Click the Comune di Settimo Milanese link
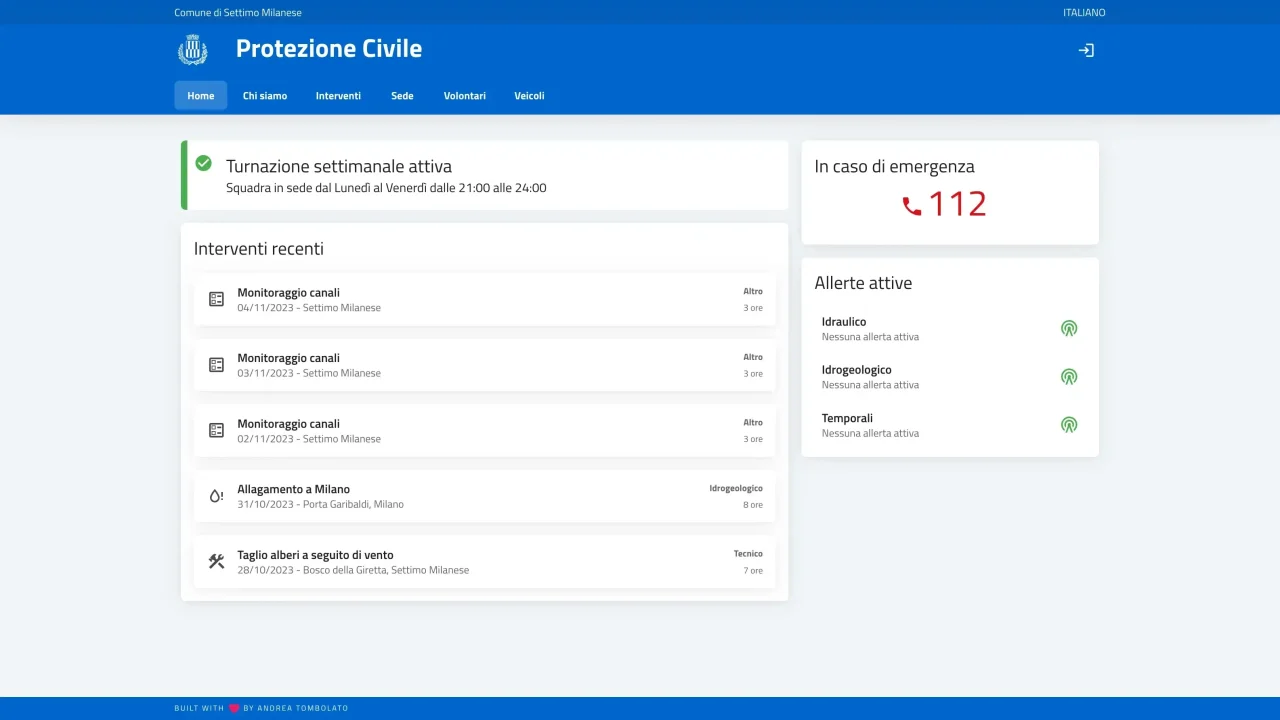1280x720 pixels. pyautogui.click(x=238, y=13)
